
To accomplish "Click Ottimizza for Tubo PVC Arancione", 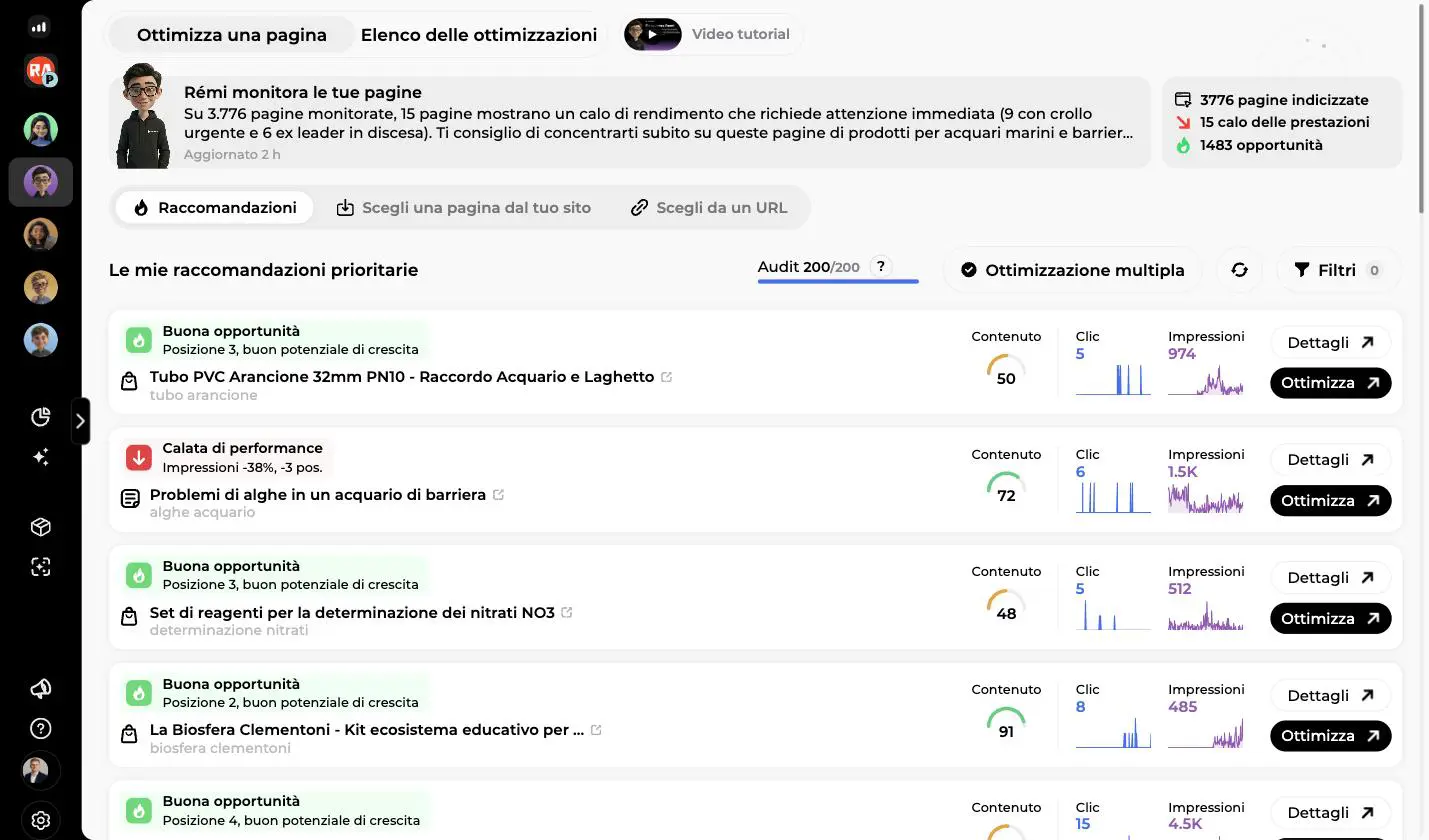I will [x=1330, y=383].
